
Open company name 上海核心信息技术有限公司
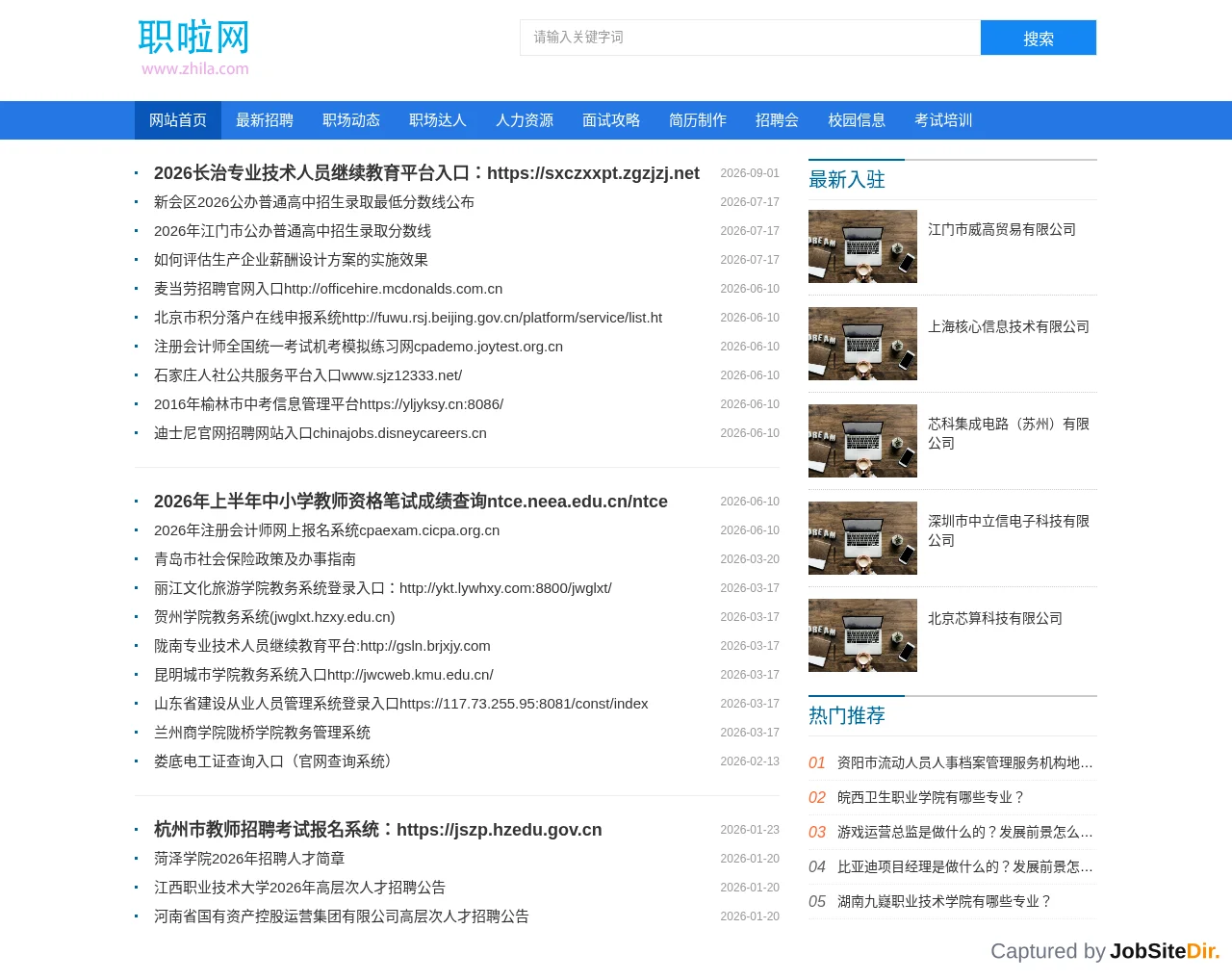(1009, 326)
